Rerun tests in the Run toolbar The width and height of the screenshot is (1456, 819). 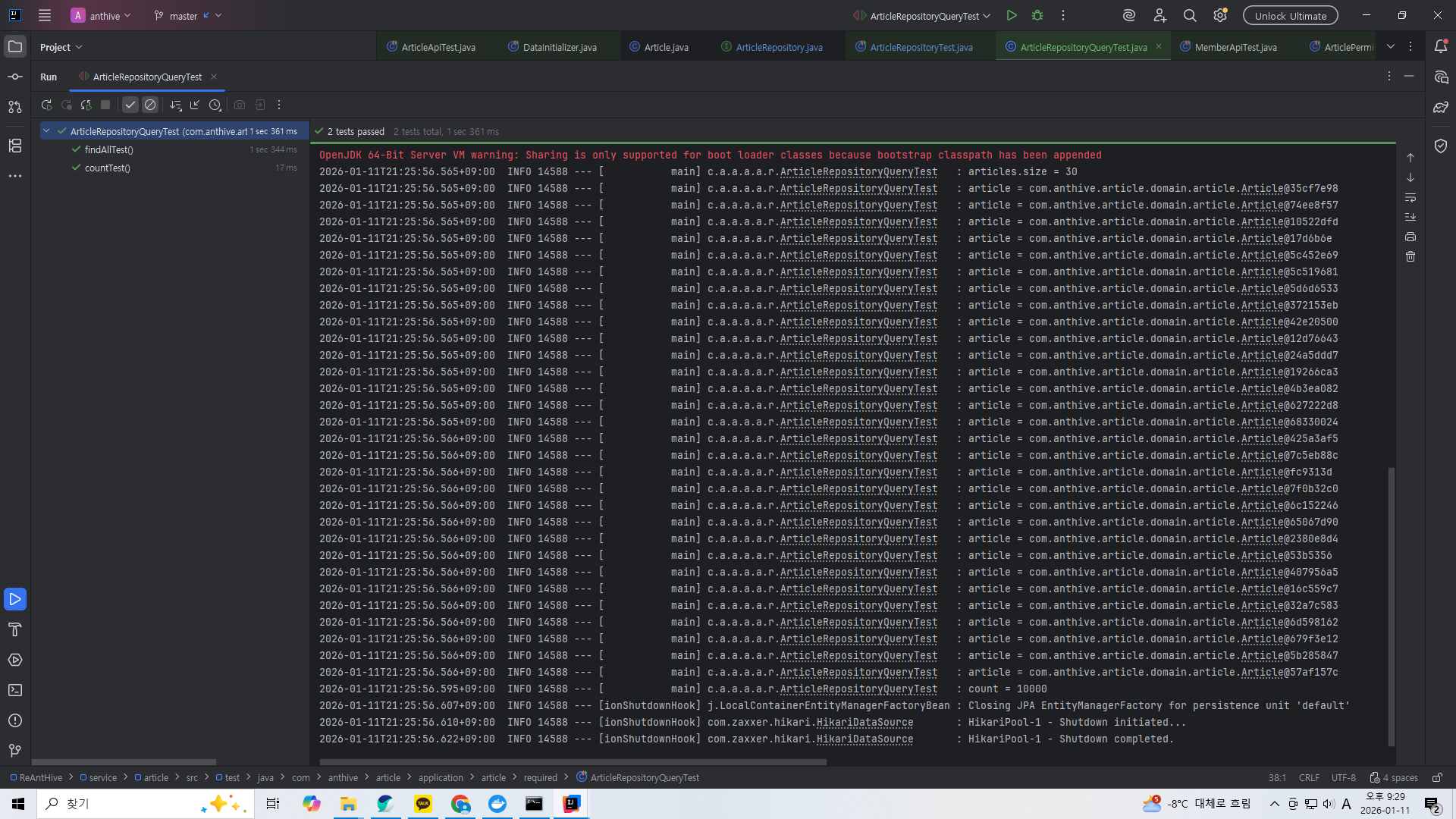tap(46, 105)
